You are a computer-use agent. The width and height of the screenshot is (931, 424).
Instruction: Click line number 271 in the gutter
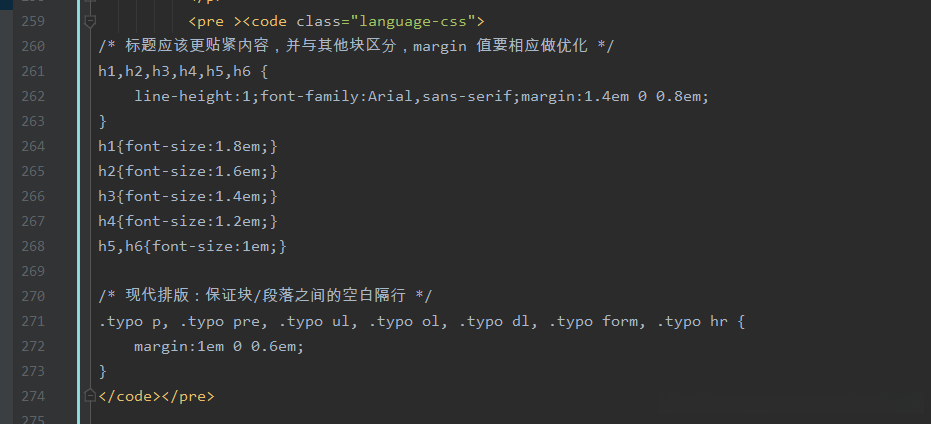click(x=32, y=321)
